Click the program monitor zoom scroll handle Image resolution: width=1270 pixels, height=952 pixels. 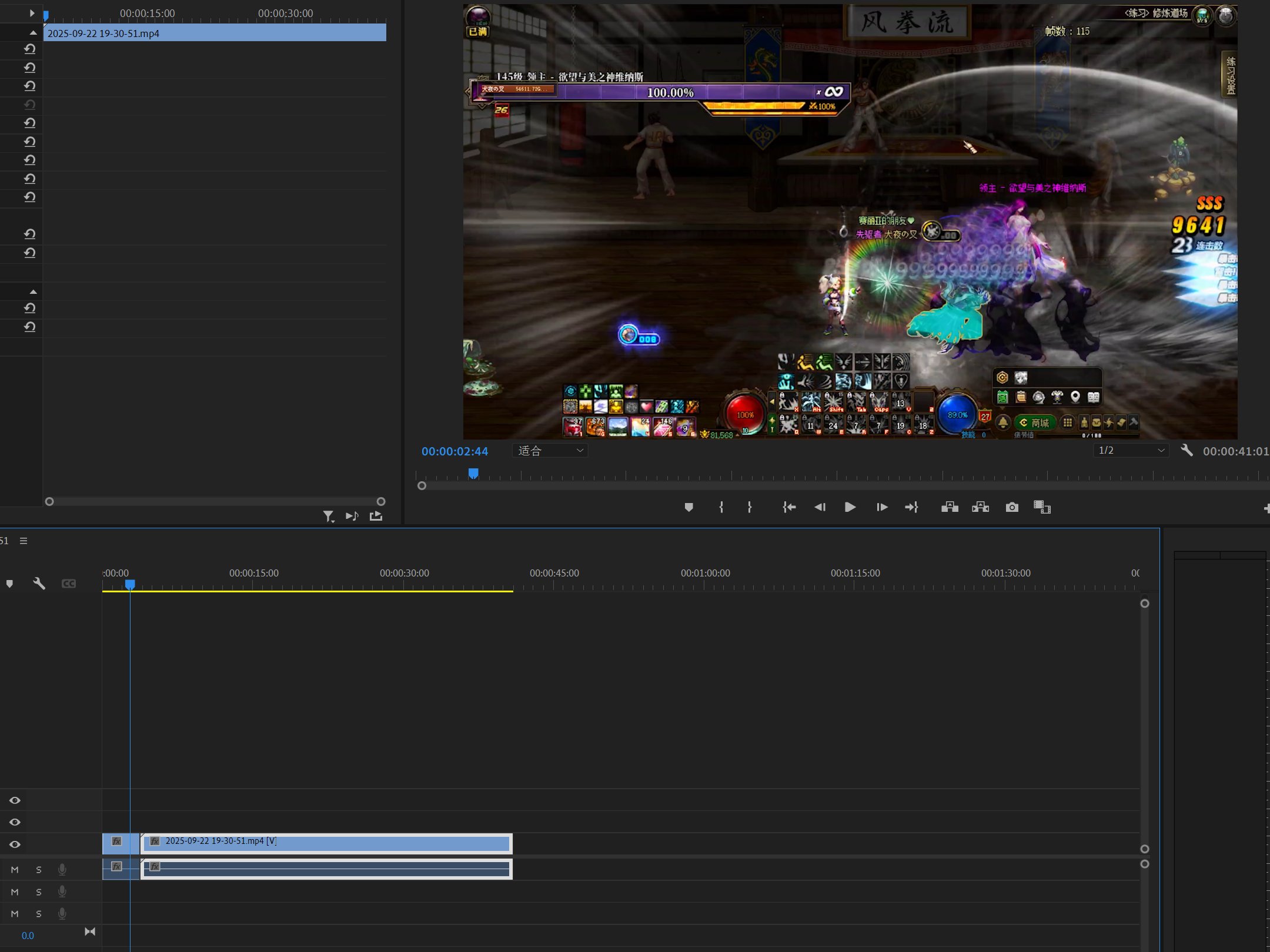[x=422, y=486]
